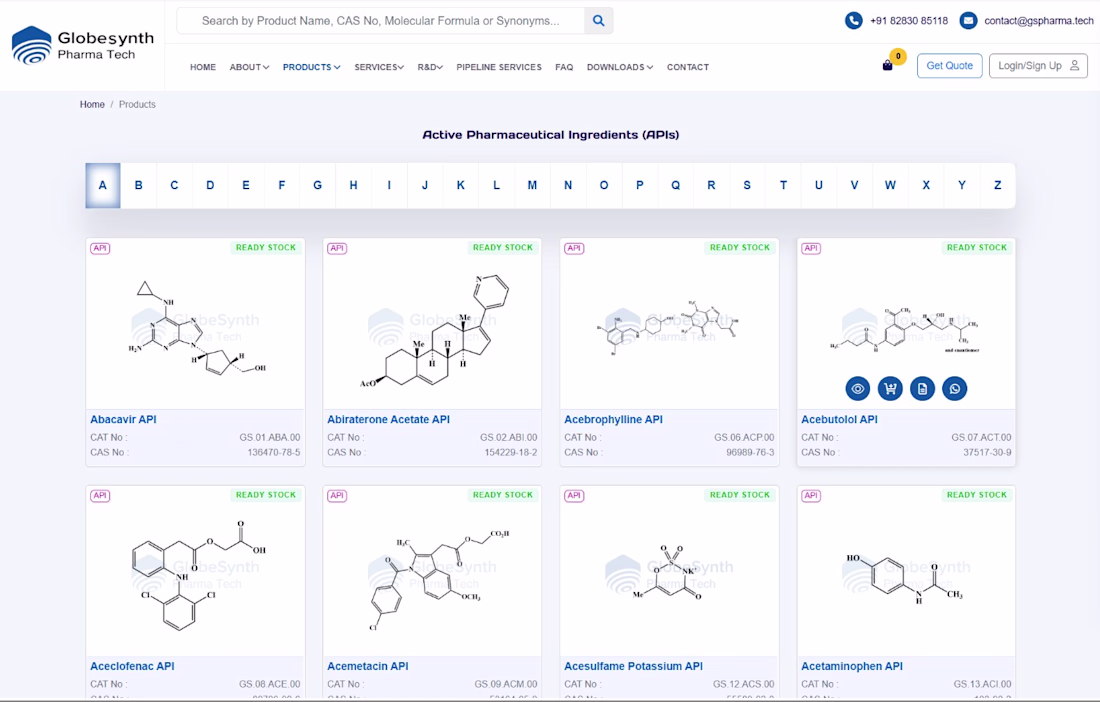This screenshot has height=702, width=1100.
Task: Click CAS number 136470-78-5
Action: [274, 452]
